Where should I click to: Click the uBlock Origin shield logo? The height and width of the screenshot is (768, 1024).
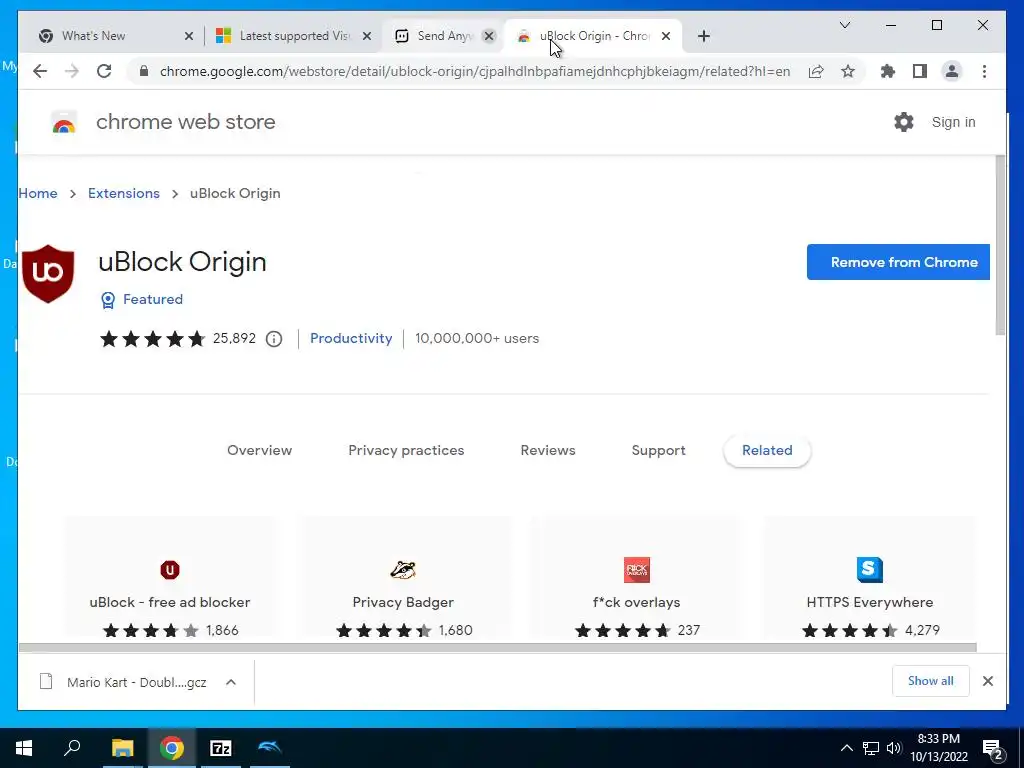tap(48, 274)
